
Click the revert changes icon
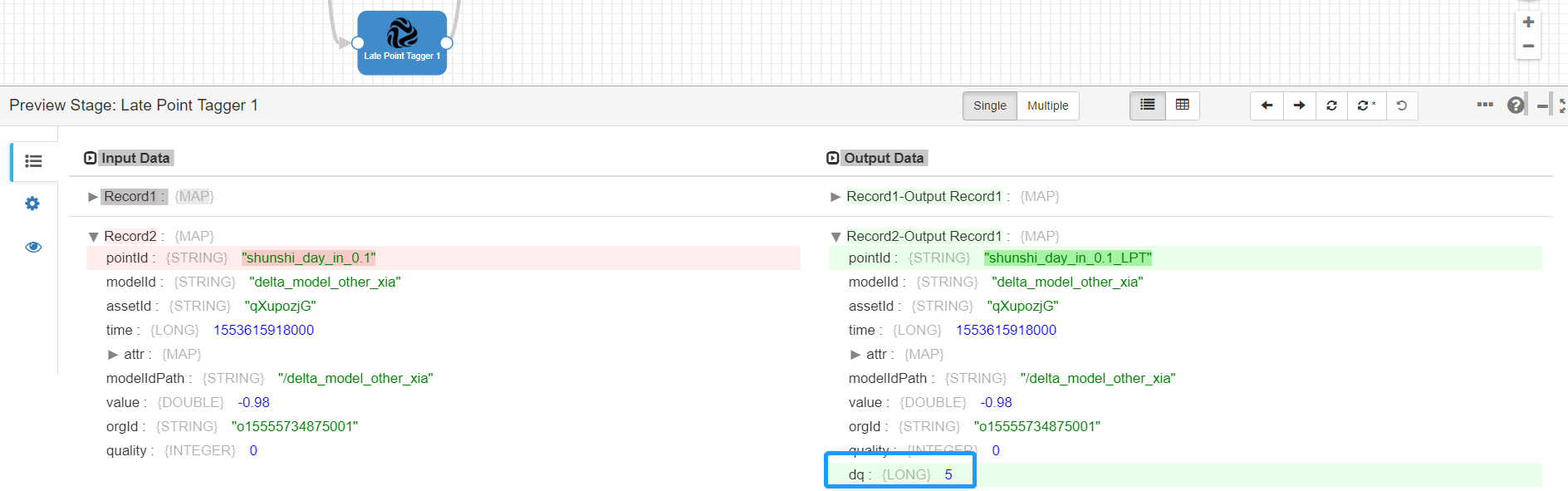[x=1402, y=106]
